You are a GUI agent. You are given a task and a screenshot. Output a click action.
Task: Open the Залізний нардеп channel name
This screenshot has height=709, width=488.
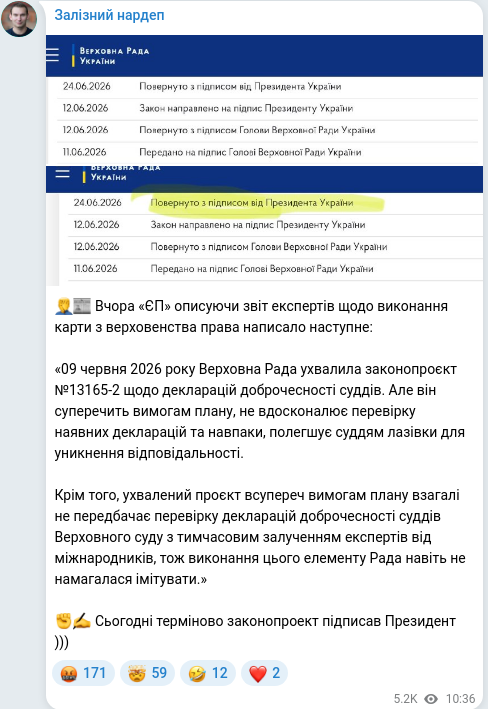109,15
